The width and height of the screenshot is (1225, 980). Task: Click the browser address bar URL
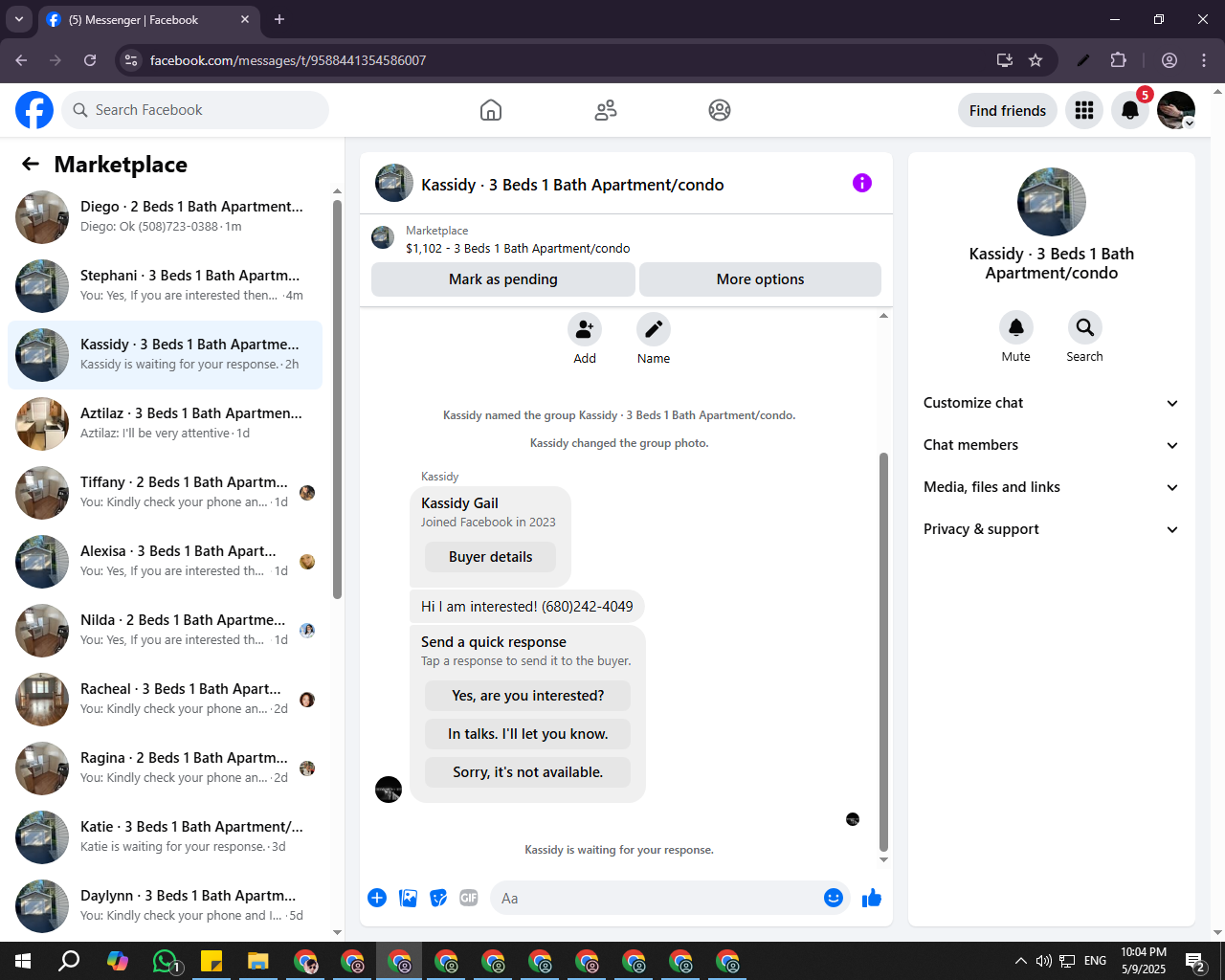(287, 60)
